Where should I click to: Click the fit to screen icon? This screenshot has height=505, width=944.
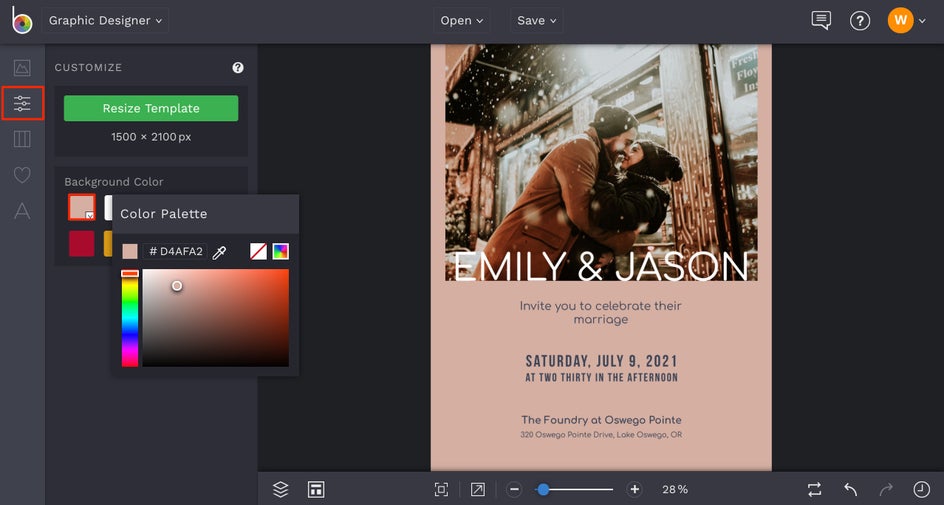(x=441, y=489)
